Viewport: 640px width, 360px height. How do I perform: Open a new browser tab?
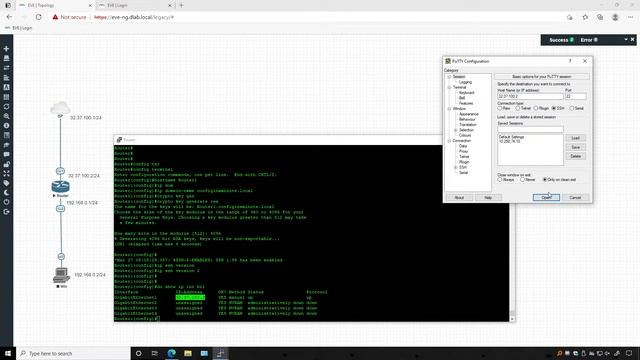coord(181,5)
